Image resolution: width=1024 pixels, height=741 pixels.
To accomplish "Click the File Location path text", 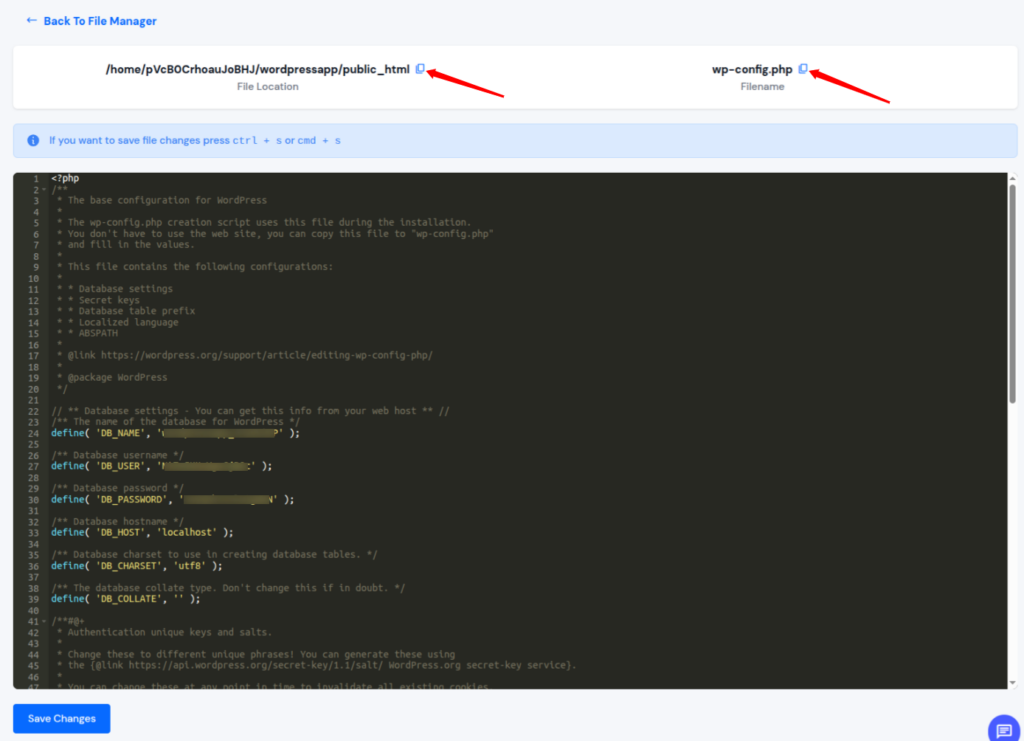I will pos(255,68).
